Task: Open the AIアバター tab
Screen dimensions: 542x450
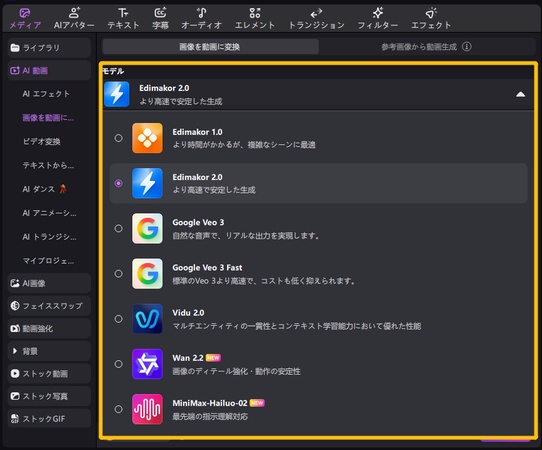Action: pyautogui.click(x=74, y=19)
